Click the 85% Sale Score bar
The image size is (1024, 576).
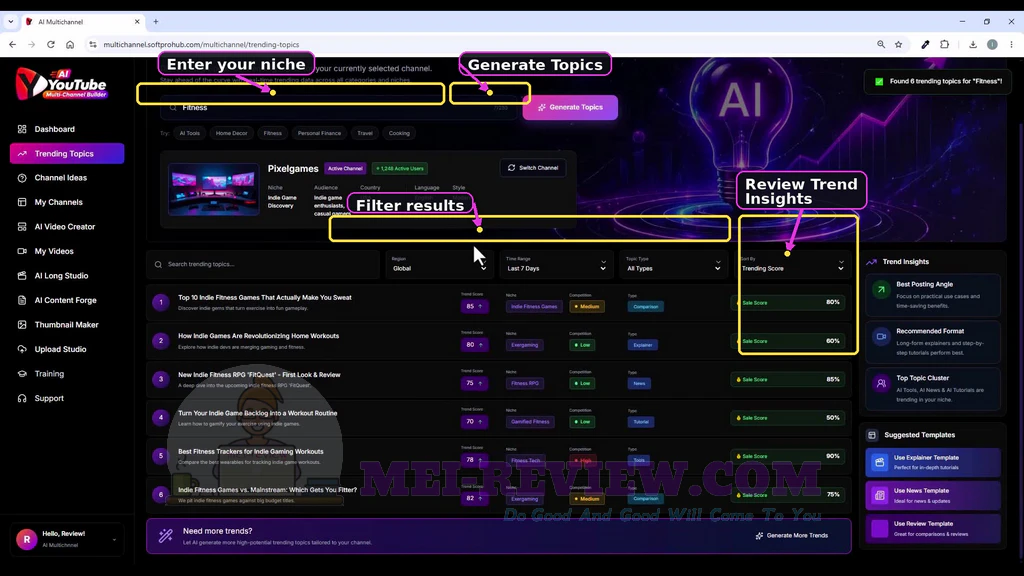[789, 379]
